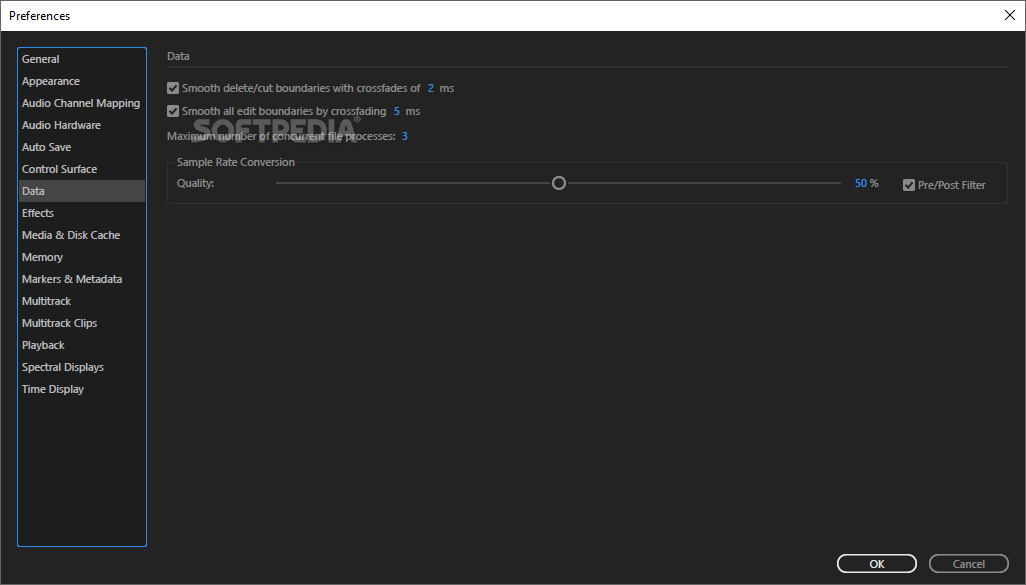Select the Multitrack category

click(x=82, y=301)
